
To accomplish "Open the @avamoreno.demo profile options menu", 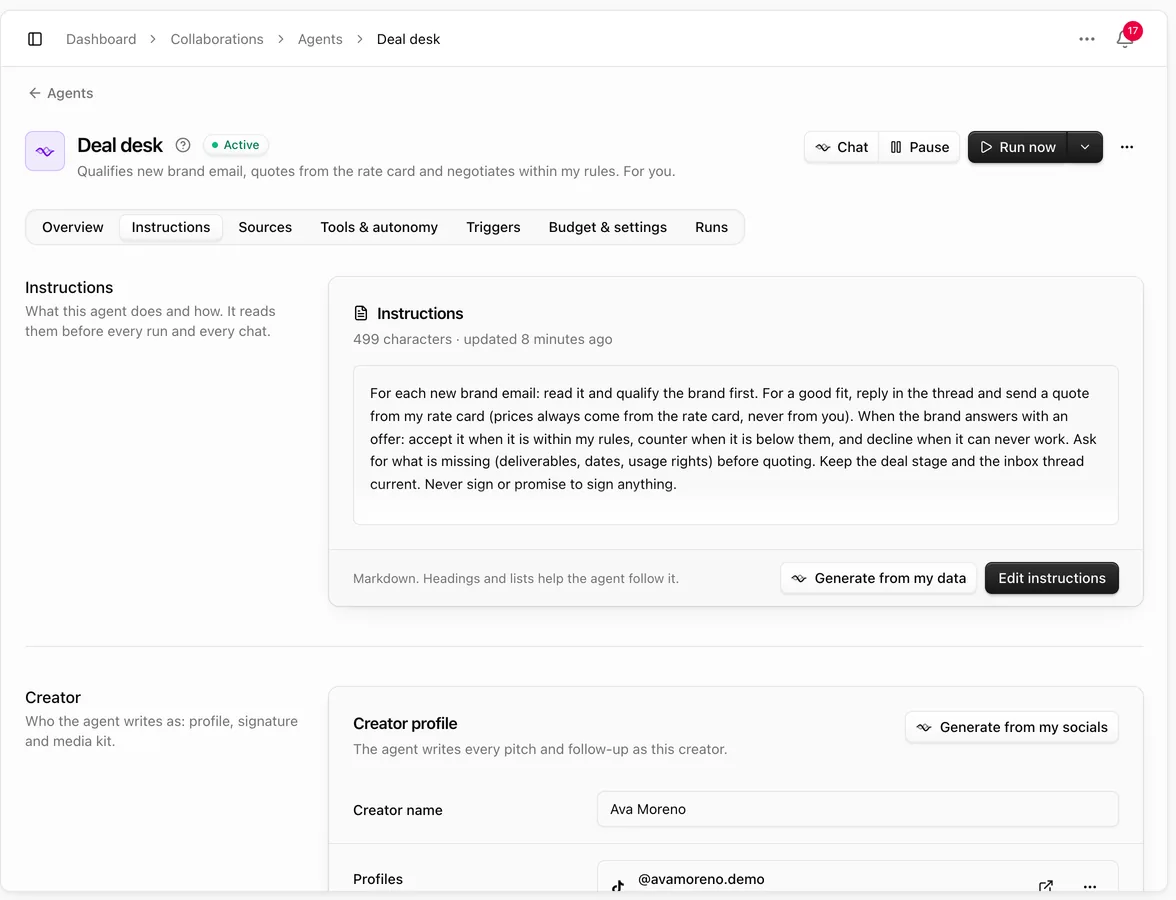I will 1090,886.
